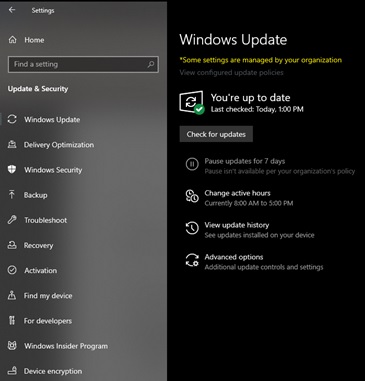Click 'See updates installed on your device' text
The width and height of the screenshot is (365, 381).
tap(259, 235)
